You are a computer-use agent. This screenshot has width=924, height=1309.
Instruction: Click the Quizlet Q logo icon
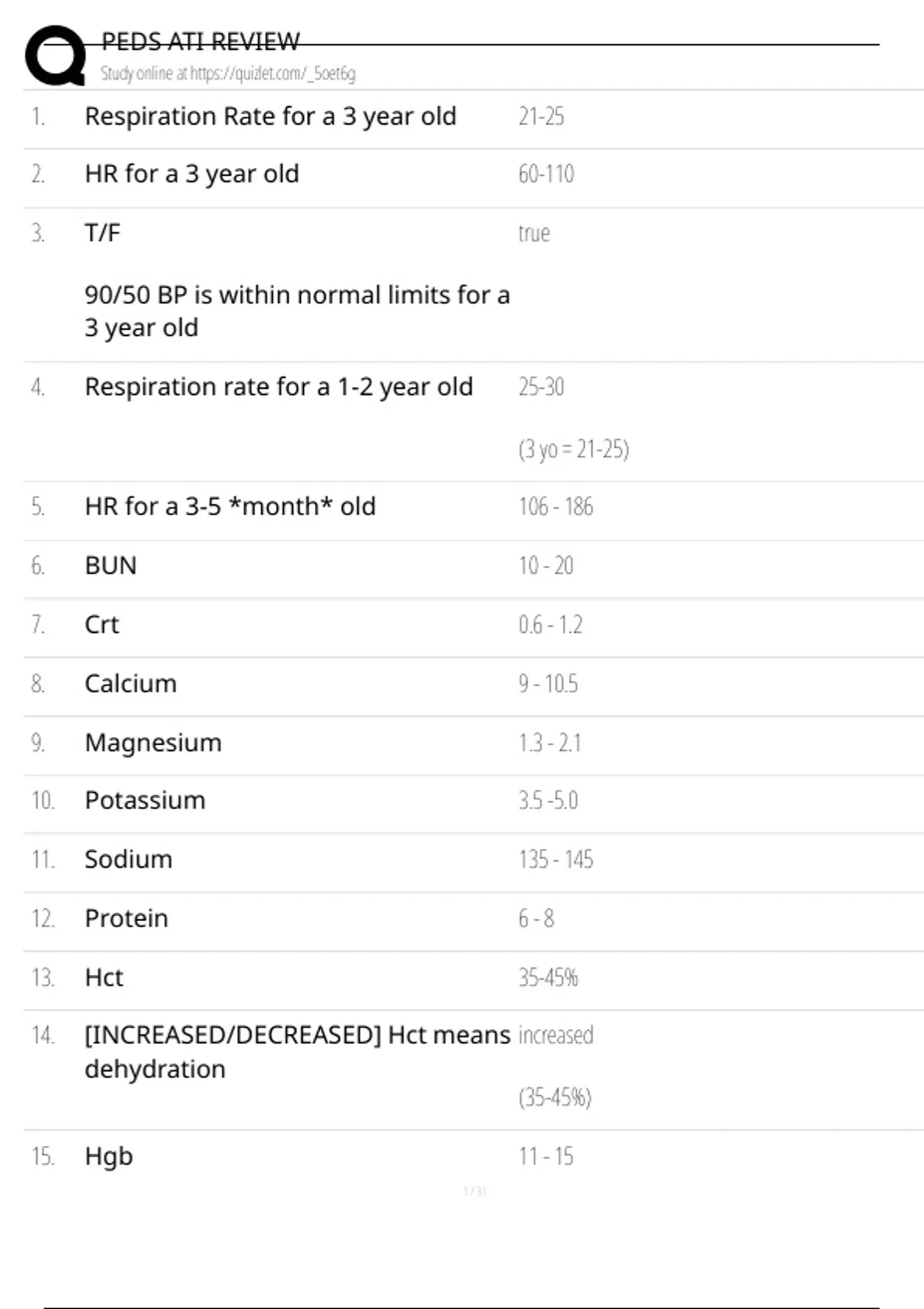click(55, 55)
